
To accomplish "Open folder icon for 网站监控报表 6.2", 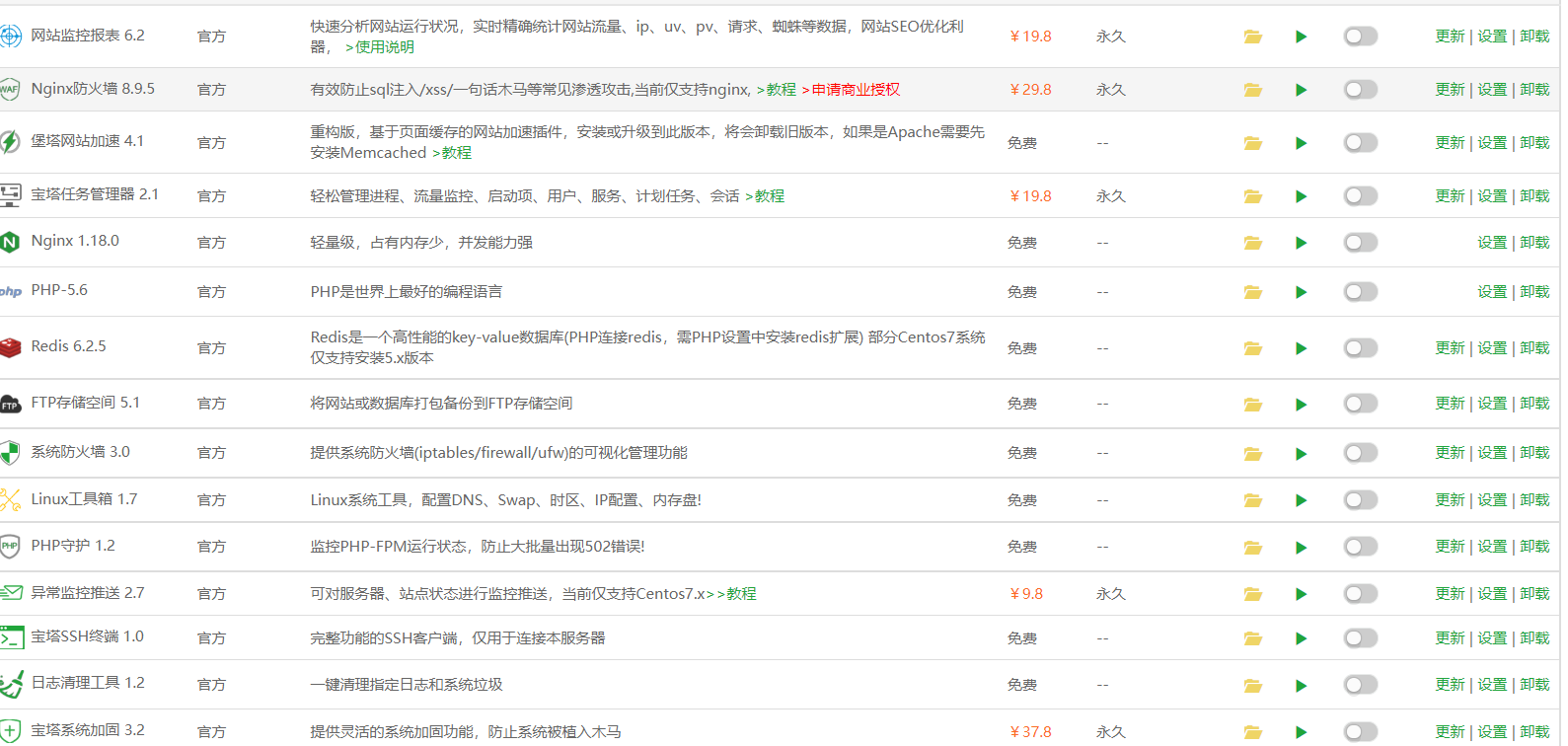I will click(1253, 37).
